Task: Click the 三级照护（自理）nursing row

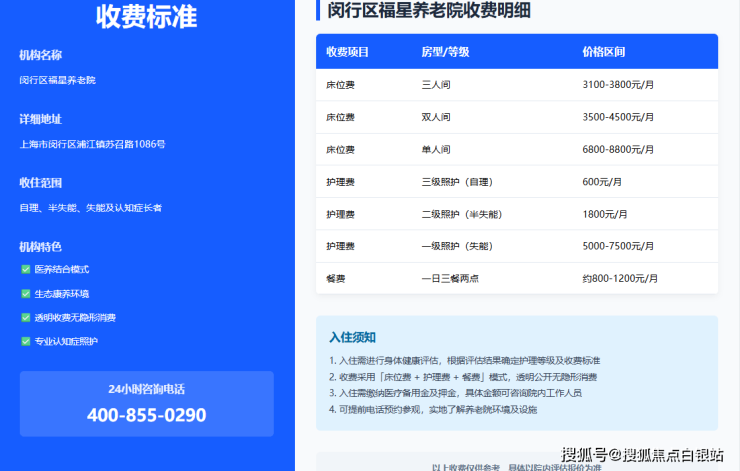Action: (x=517, y=182)
